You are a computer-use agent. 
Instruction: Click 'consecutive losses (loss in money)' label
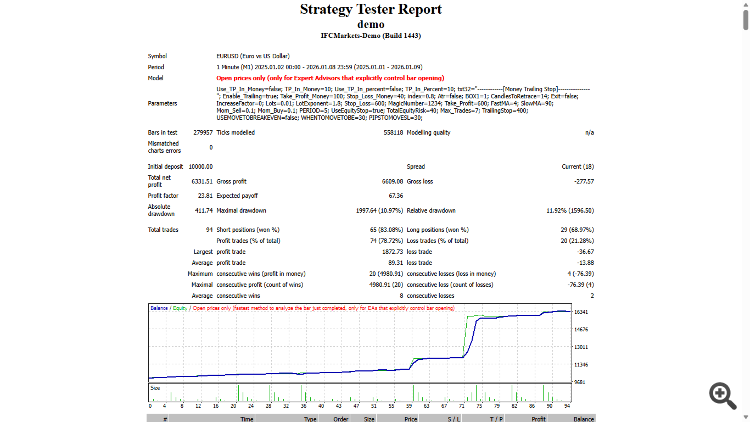(451, 274)
